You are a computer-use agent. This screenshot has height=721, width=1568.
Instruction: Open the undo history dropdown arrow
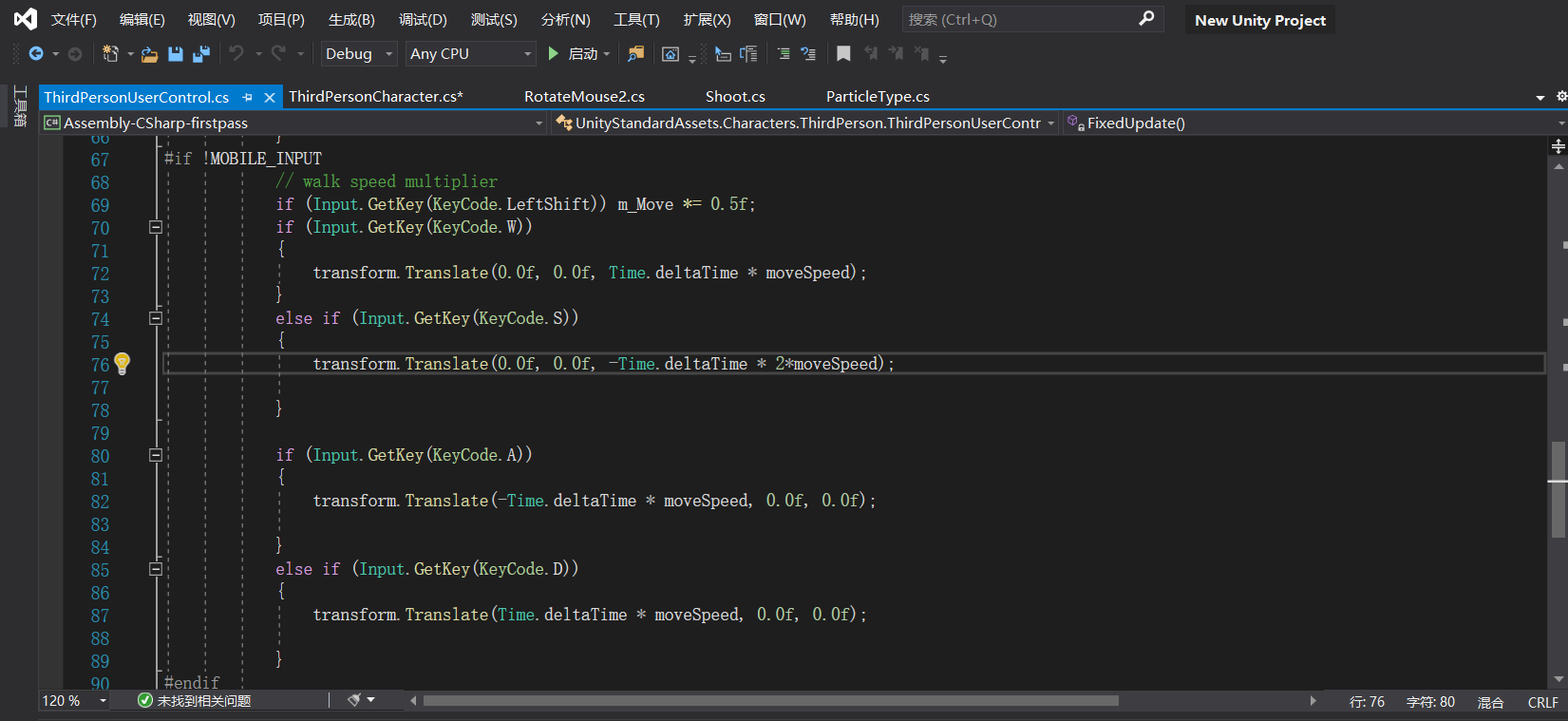(x=258, y=54)
